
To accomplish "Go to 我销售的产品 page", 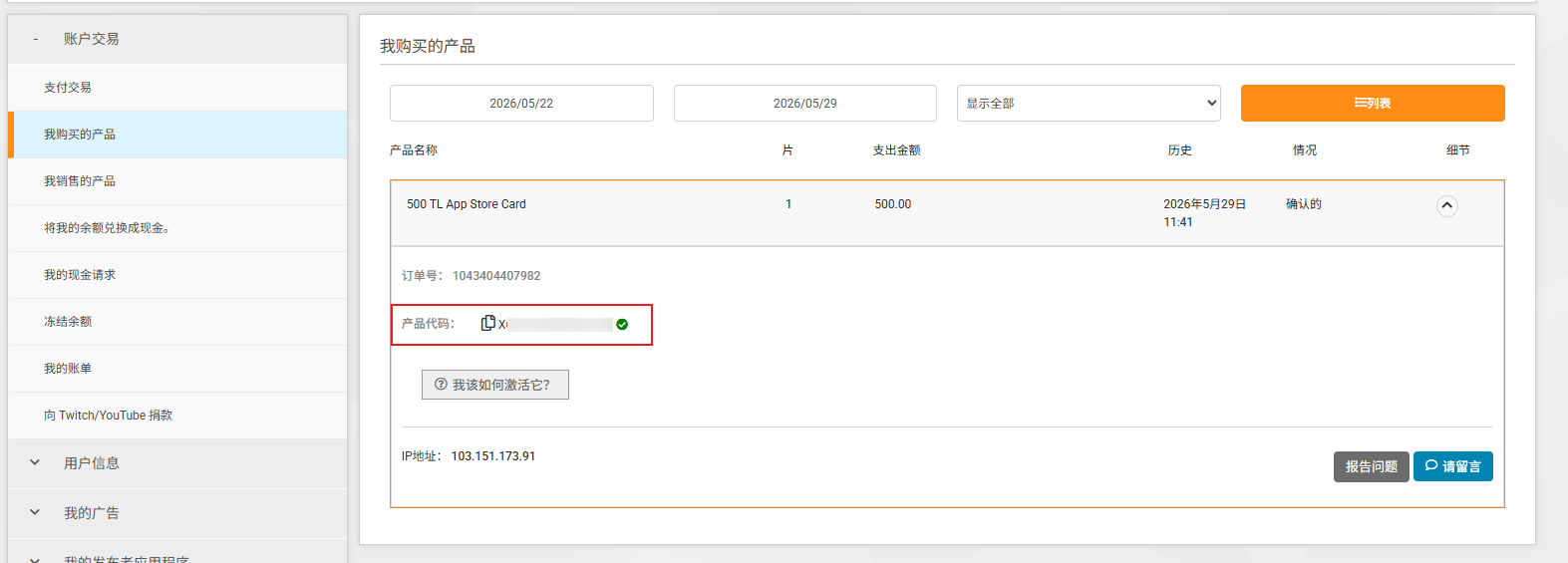I will coord(177,181).
